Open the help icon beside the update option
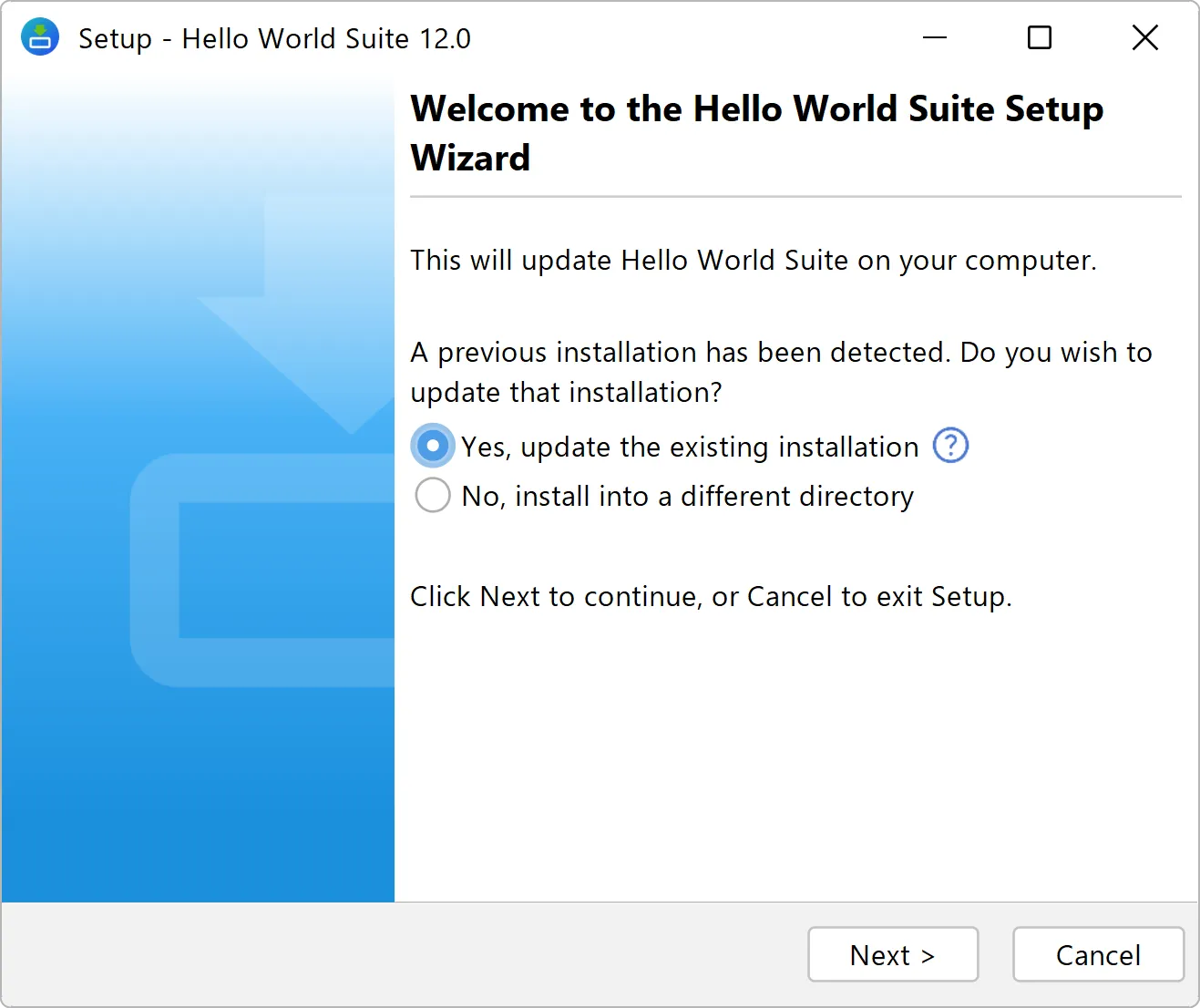 point(950,446)
